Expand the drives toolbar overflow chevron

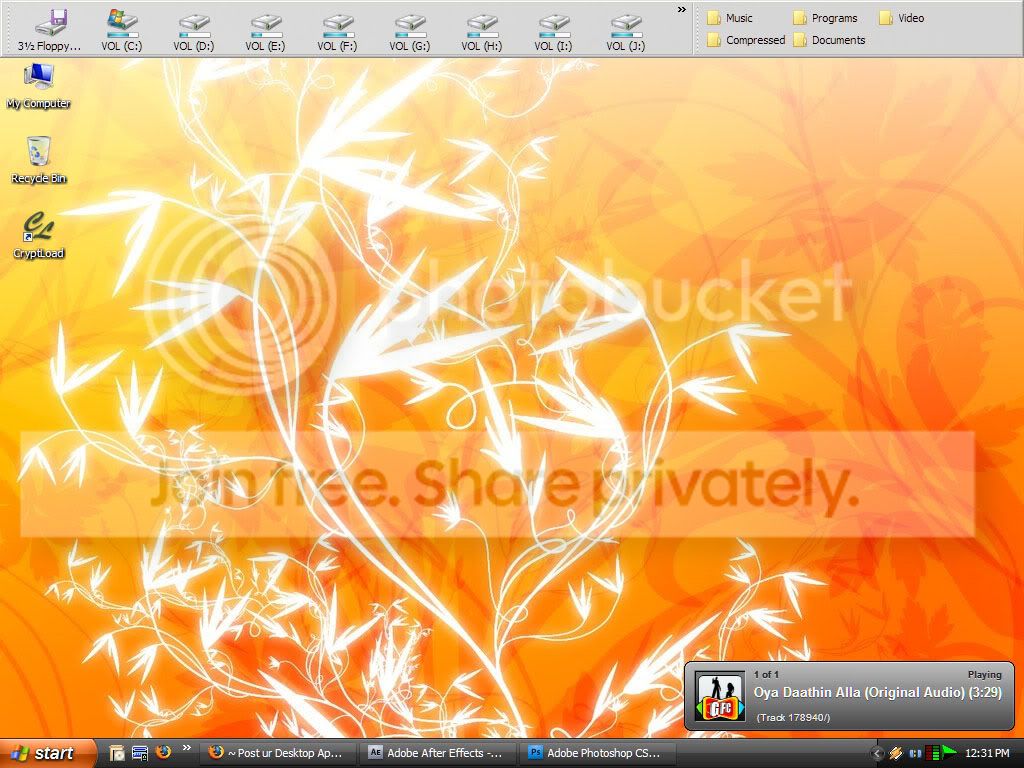click(x=682, y=10)
